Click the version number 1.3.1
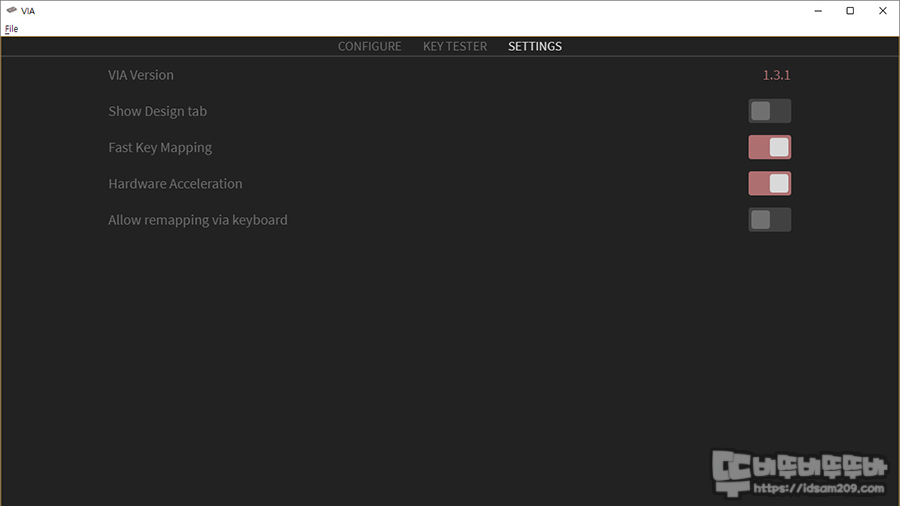This screenshot has width=900, height=506. point(776,75)
